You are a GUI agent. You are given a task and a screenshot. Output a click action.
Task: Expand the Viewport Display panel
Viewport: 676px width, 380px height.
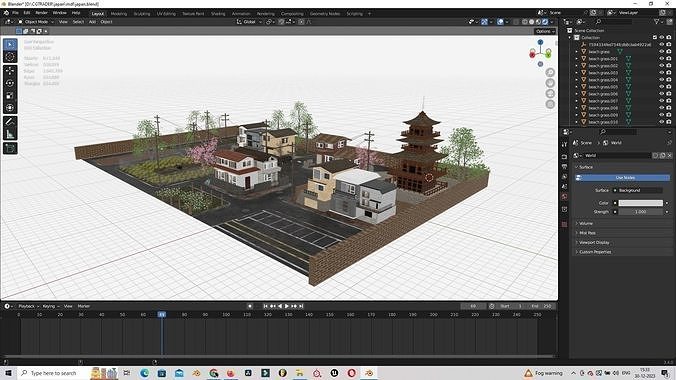pos(594,242)
